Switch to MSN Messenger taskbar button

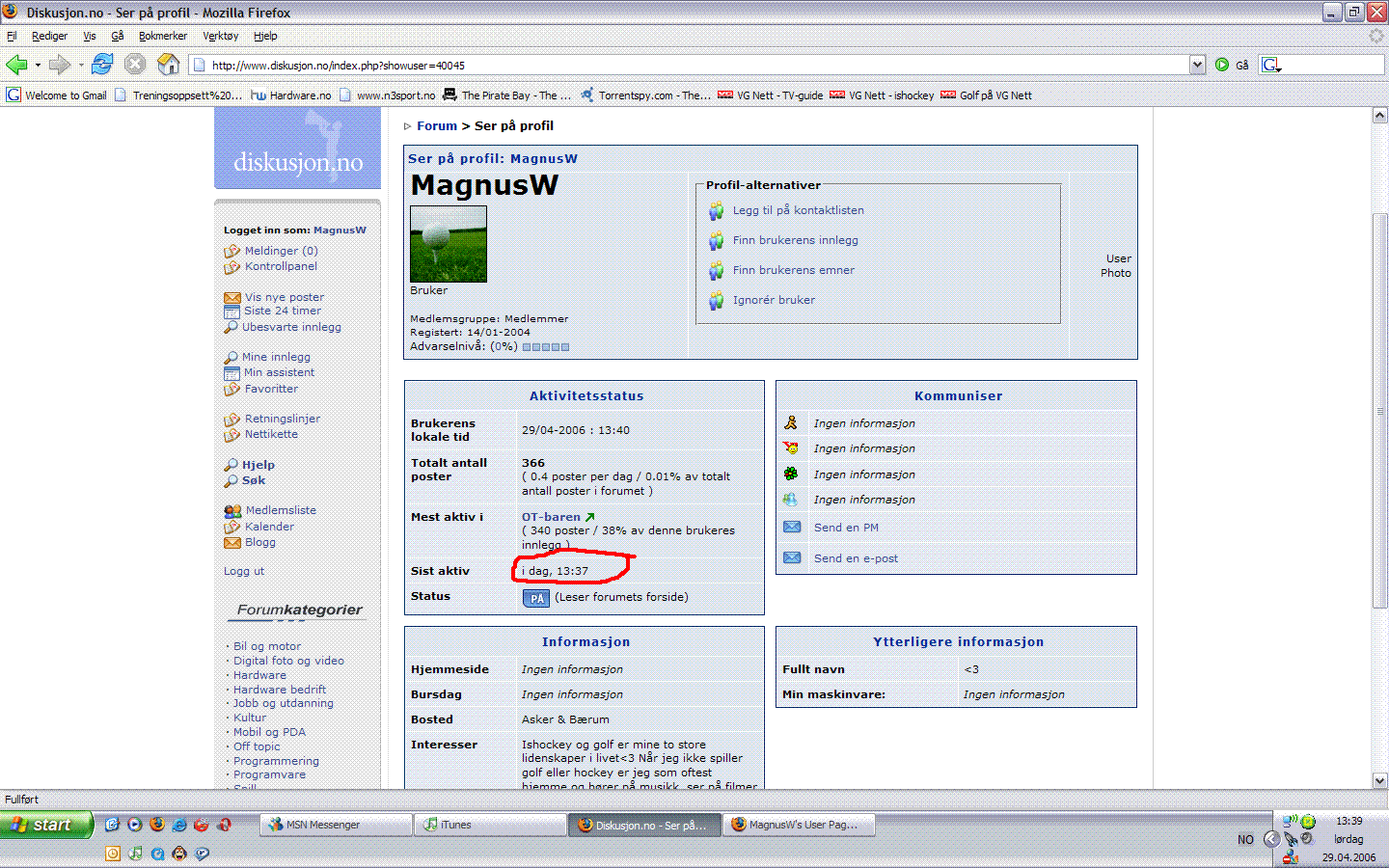336,825
